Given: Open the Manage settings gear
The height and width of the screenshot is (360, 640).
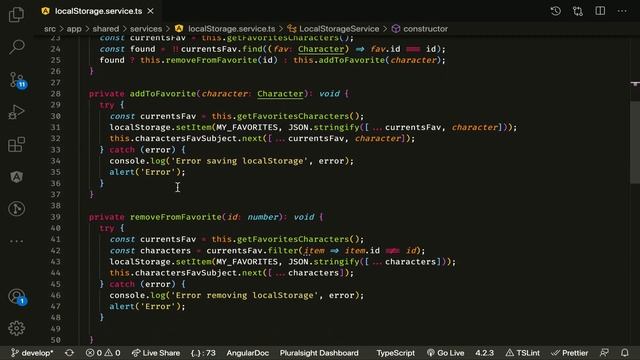Looking at the screenshot, I should (16, 328).
